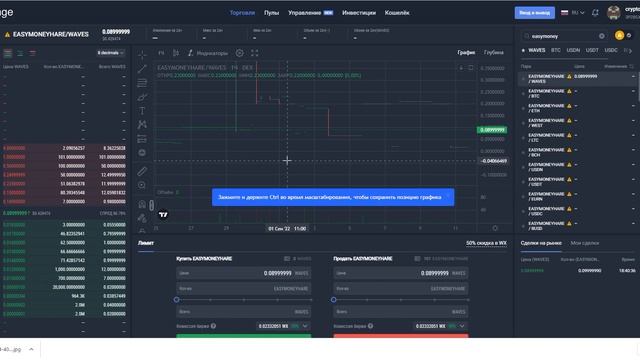Open the Indicators menu

[x=208, y=53]
